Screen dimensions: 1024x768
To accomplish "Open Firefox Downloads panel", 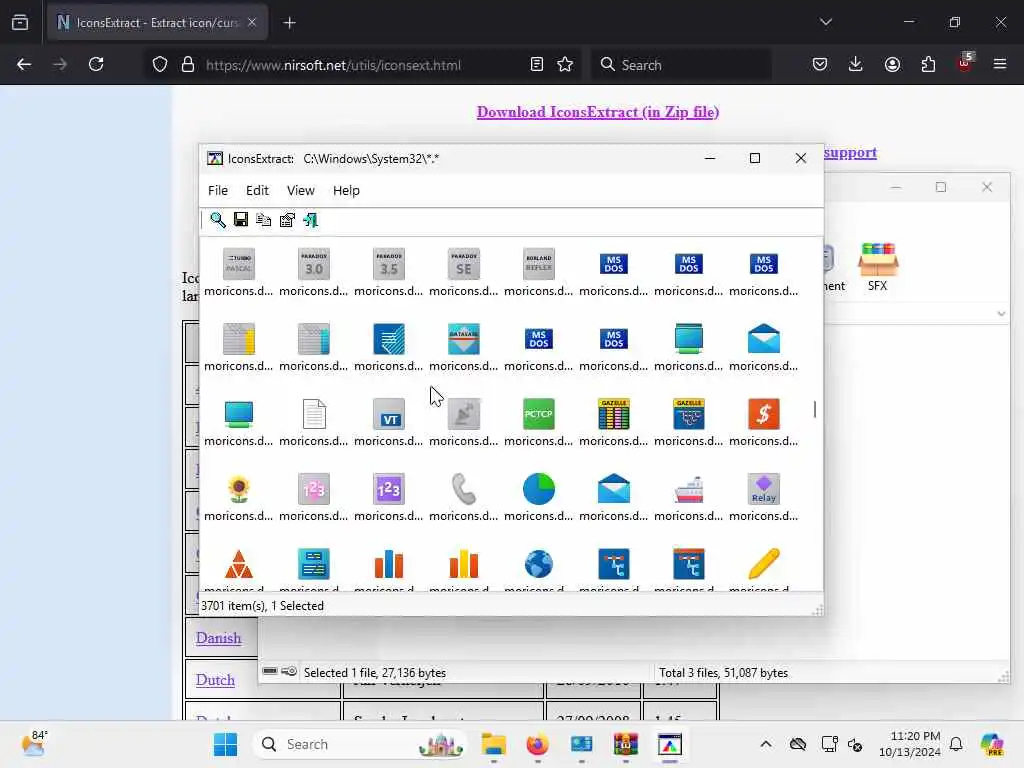I will click(856, 64).
